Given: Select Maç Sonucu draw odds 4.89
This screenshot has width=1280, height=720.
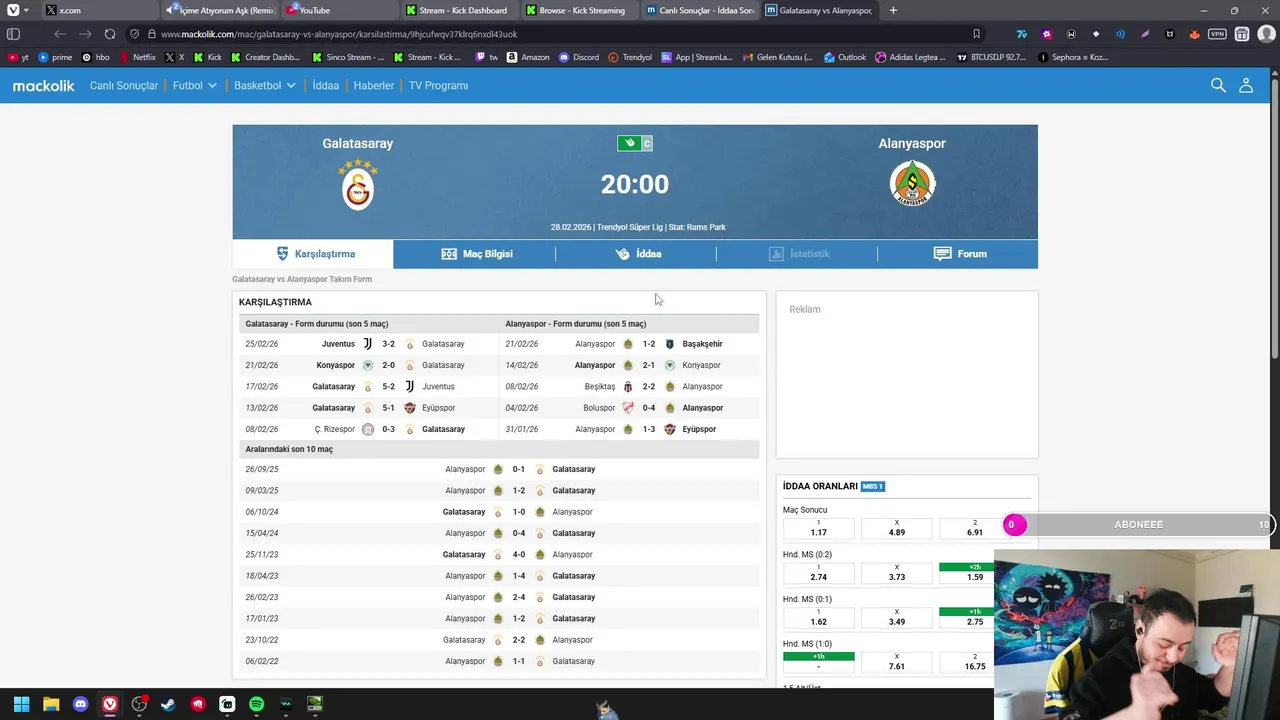Looking at the screenshot, I should (x=897, y=529).
